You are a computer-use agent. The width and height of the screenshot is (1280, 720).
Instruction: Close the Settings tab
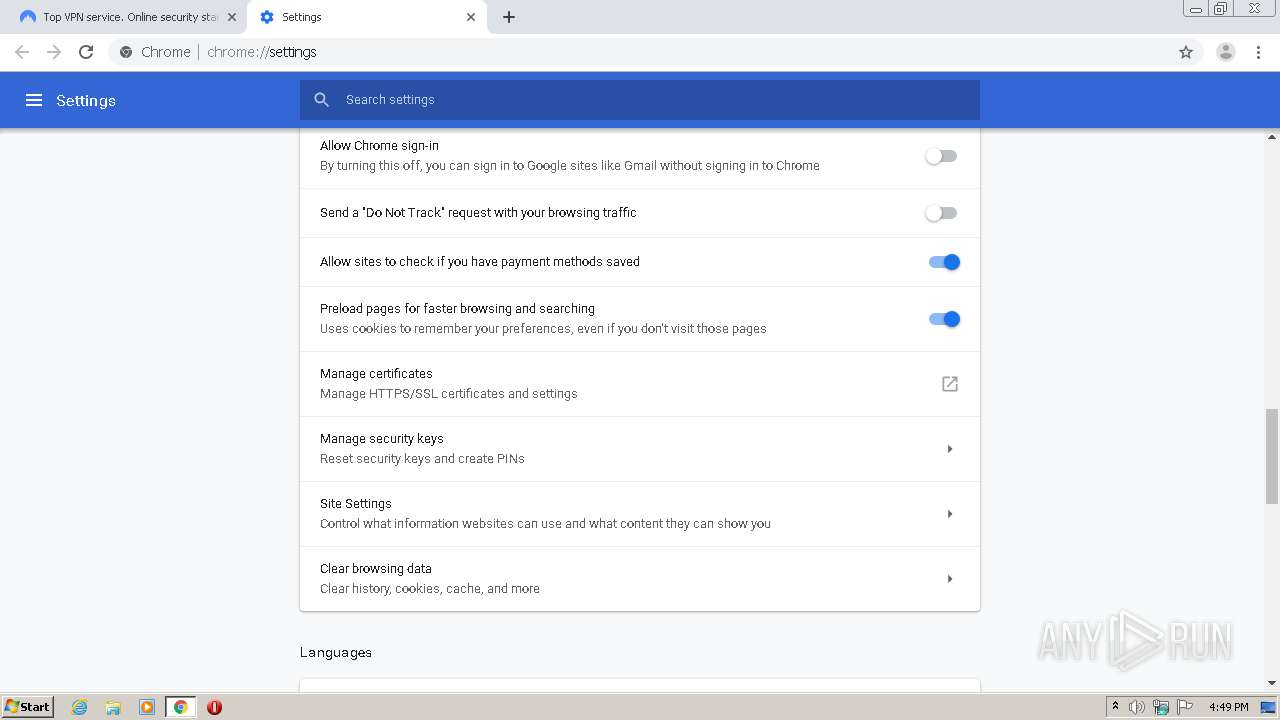click(471, 17)
